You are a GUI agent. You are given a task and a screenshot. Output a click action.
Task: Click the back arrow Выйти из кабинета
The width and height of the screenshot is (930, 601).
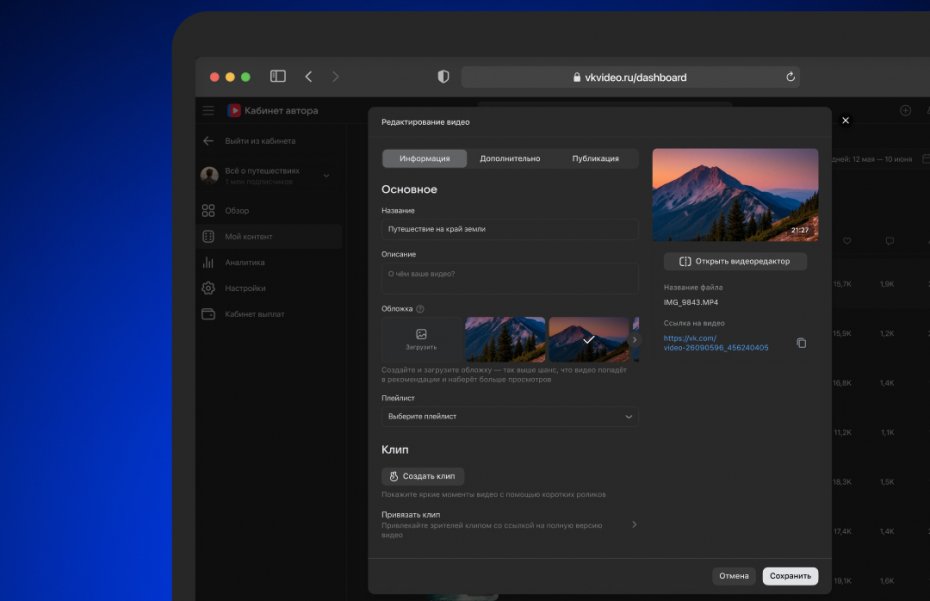coord(208,141)
